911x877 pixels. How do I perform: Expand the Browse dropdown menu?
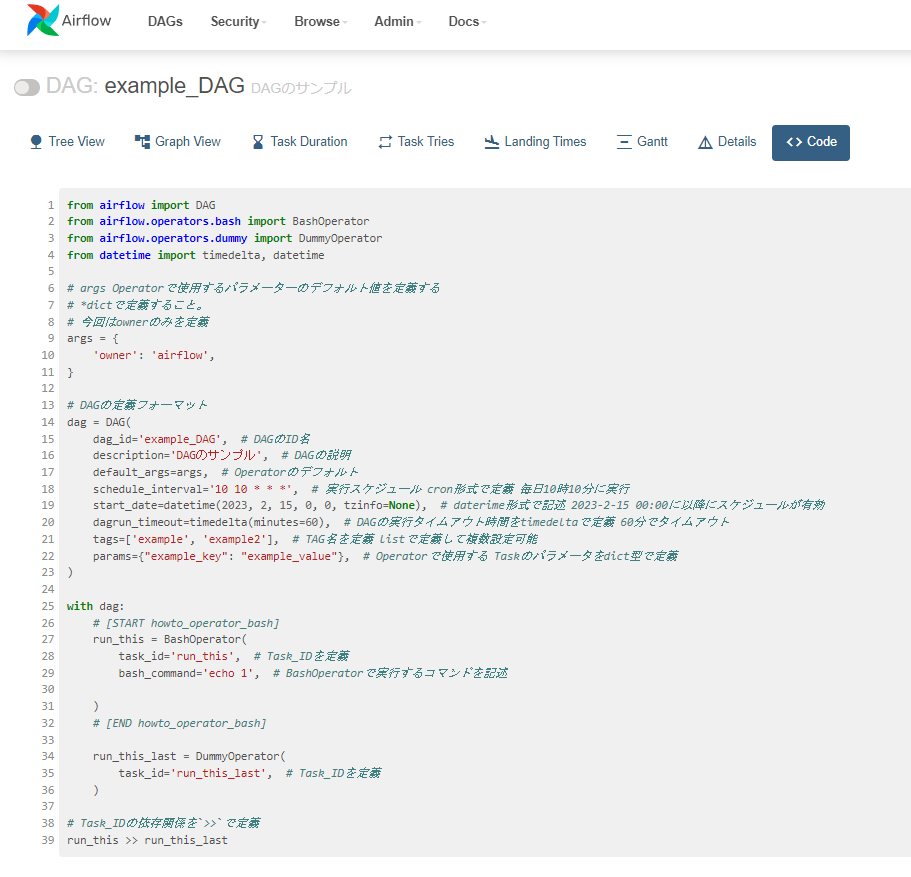tap(318, 21)
